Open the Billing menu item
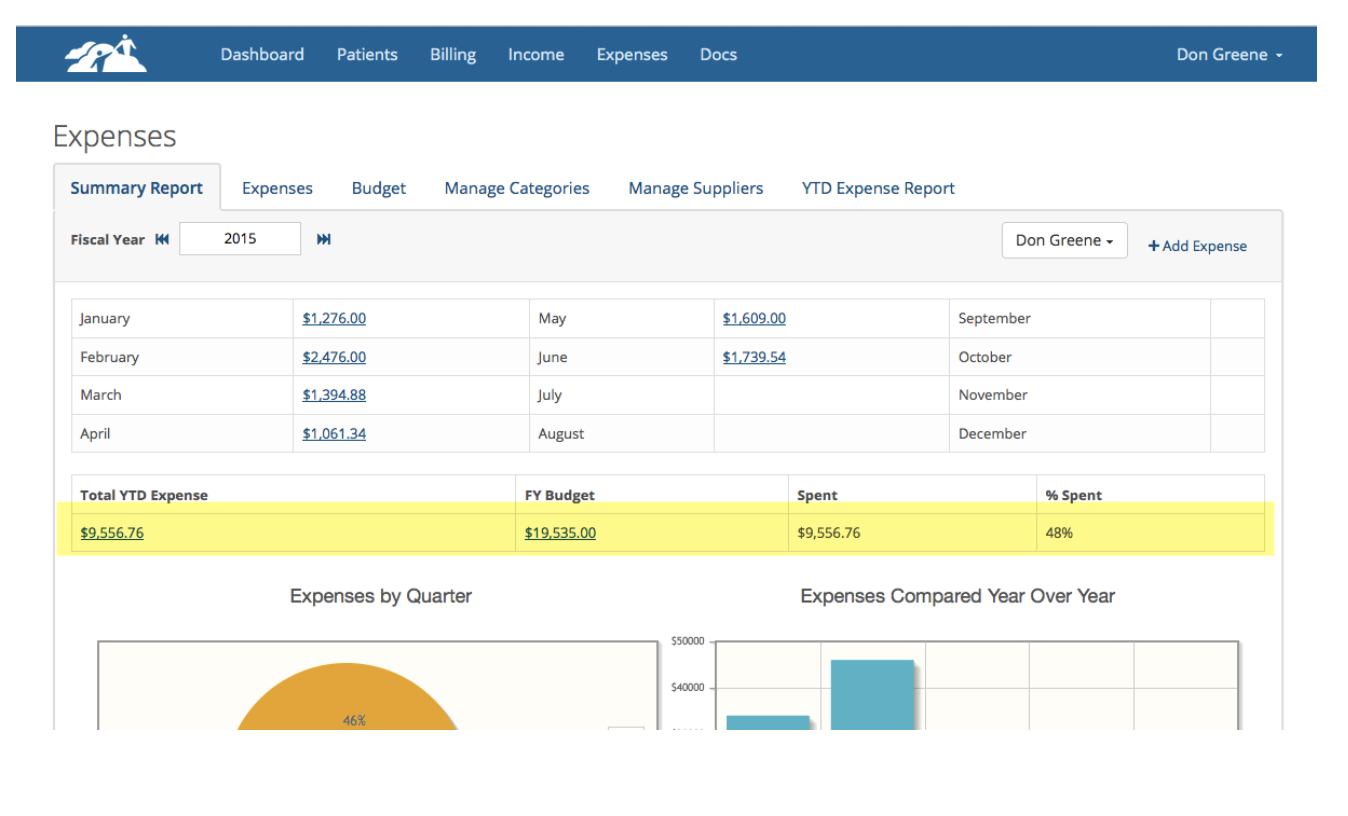 [453, 55]
